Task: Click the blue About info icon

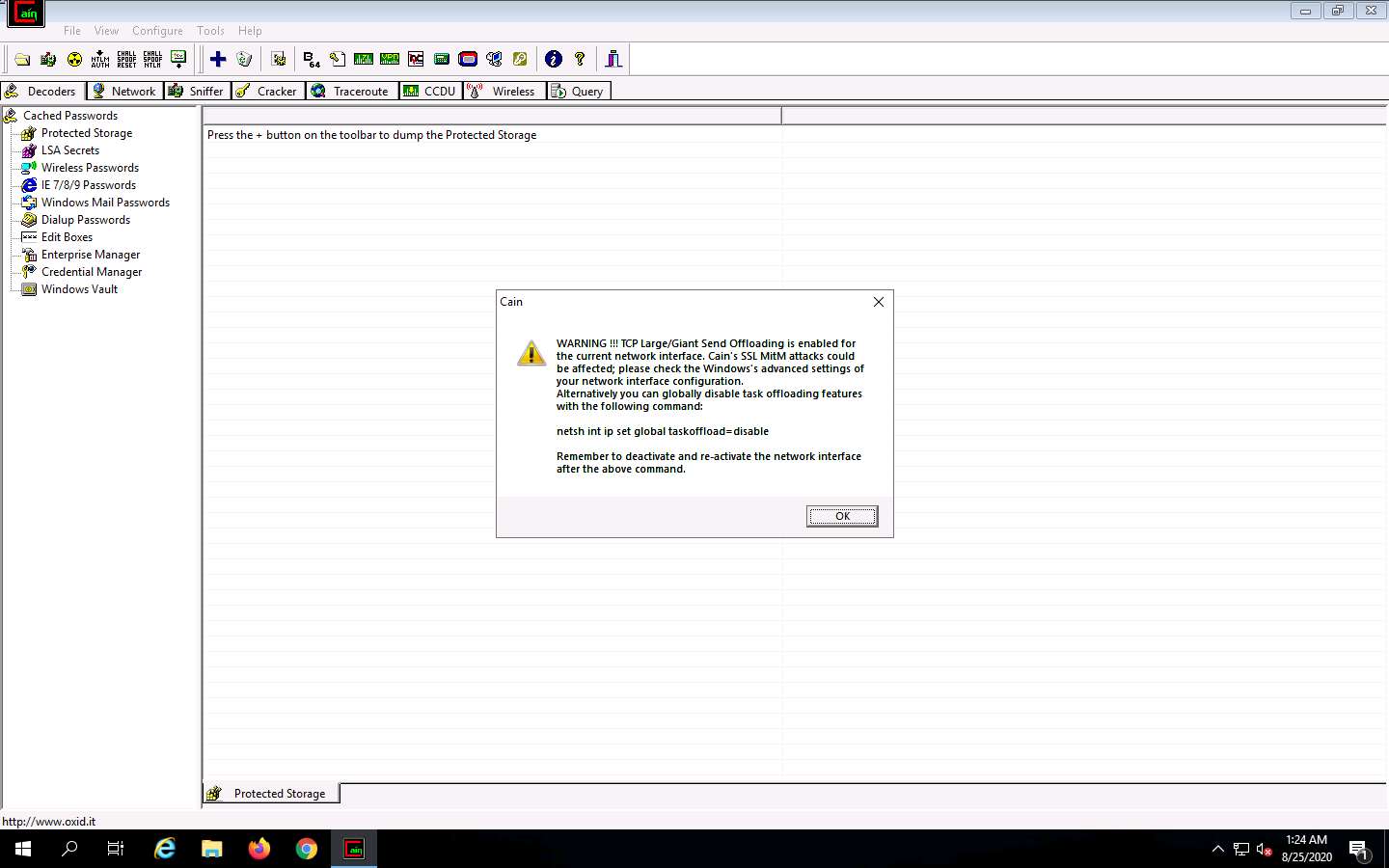Action: (x=554, y=59)
